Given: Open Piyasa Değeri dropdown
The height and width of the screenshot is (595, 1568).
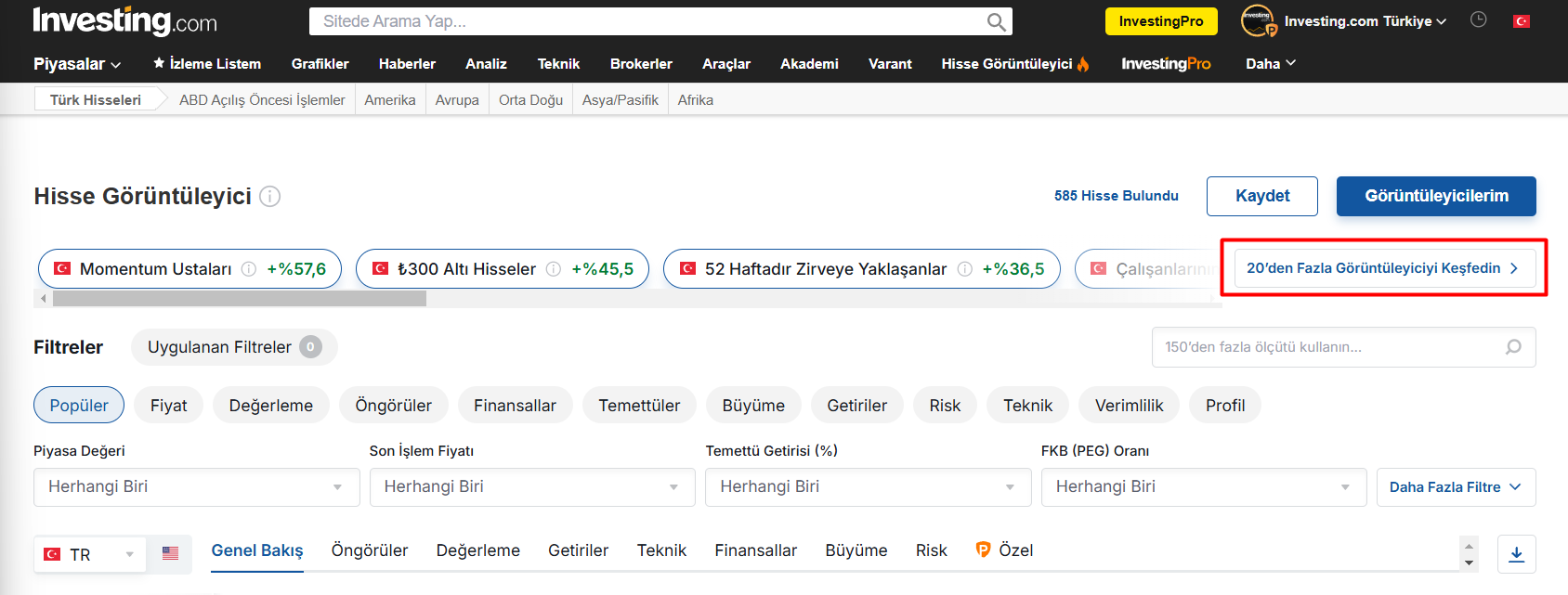Looking at the screenshot, I should (x=197, y=487).
